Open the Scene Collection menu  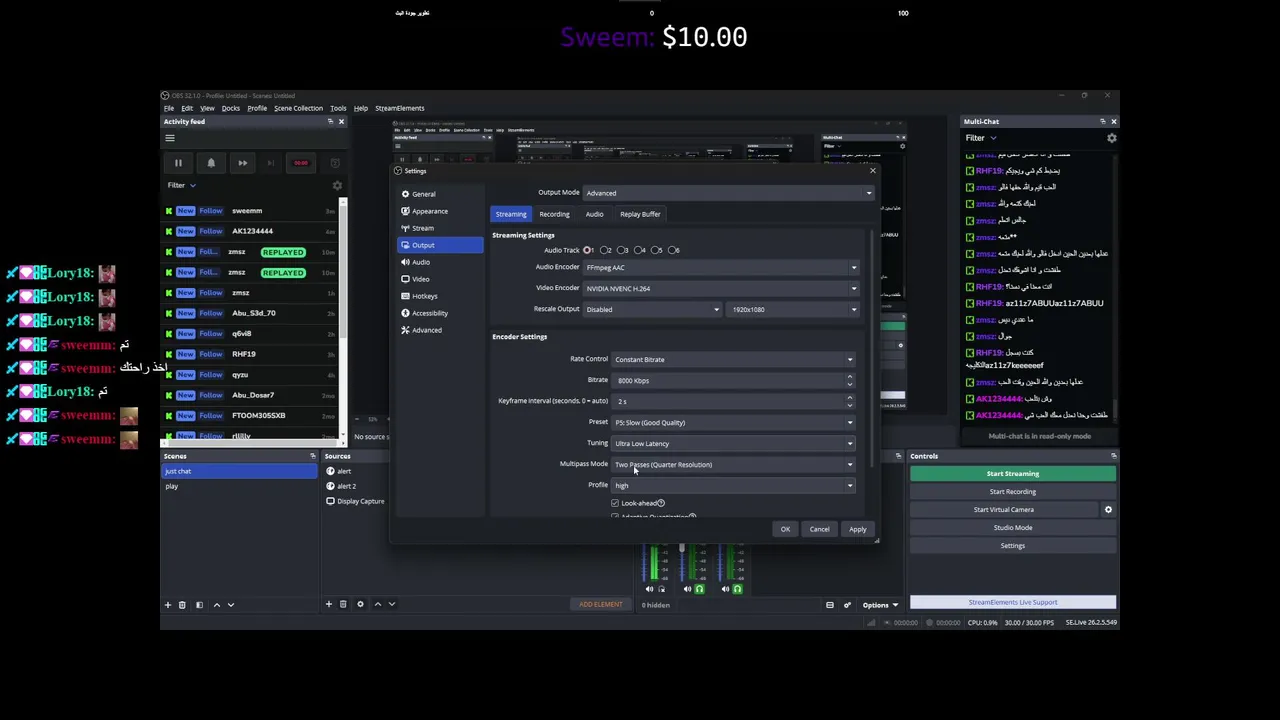[298, 108]
